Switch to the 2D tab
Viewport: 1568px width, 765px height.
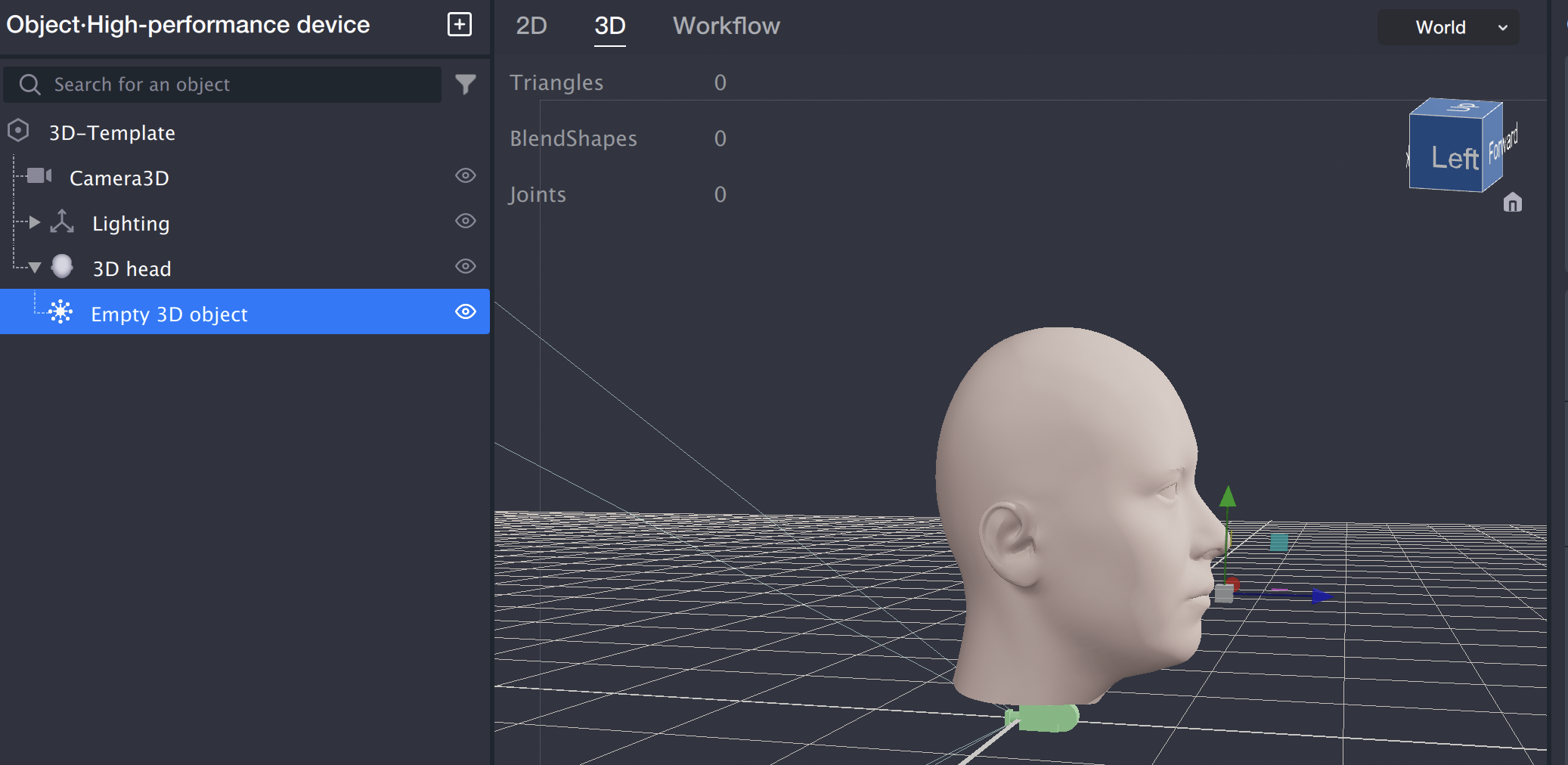click(531, 26)
